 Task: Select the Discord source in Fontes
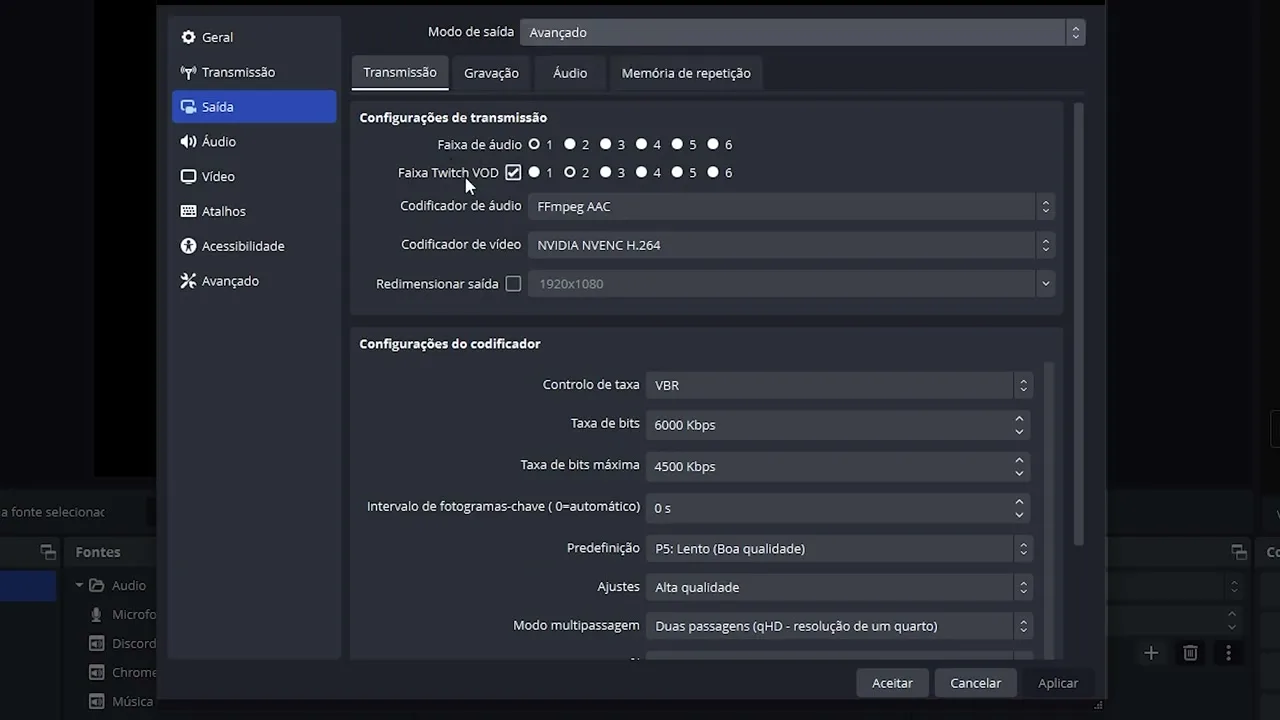pyautogui.click(x=122, y=643)
